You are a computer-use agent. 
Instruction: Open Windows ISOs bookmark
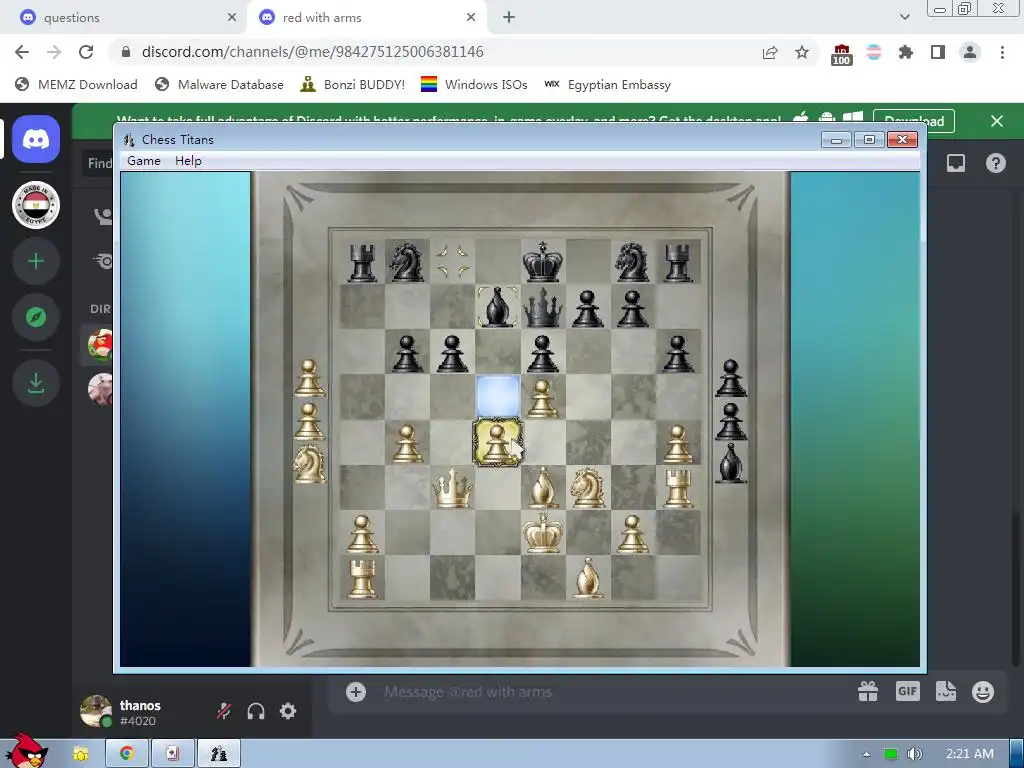click(474, 85)
